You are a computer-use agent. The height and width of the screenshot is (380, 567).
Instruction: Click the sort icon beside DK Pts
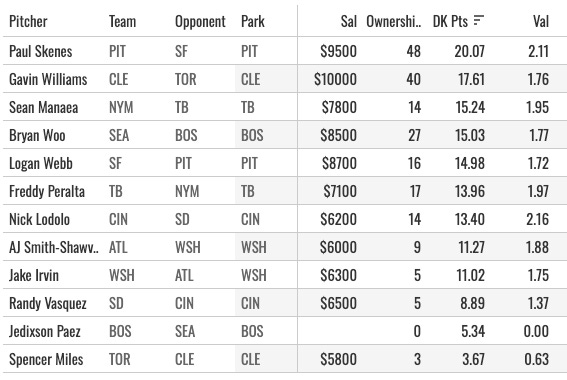click(x=478, y=21)
